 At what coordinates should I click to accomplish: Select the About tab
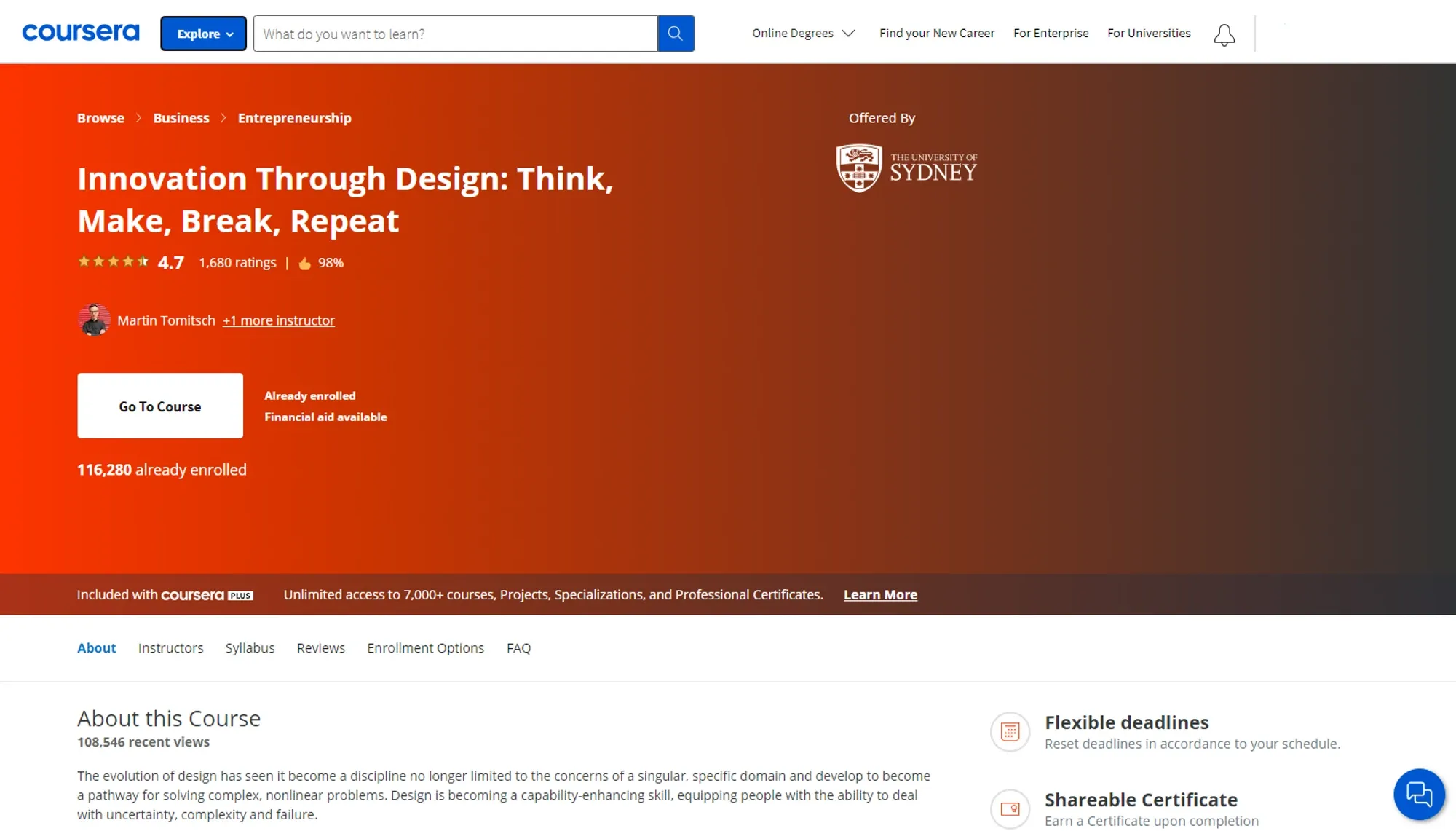pos(96,648)
